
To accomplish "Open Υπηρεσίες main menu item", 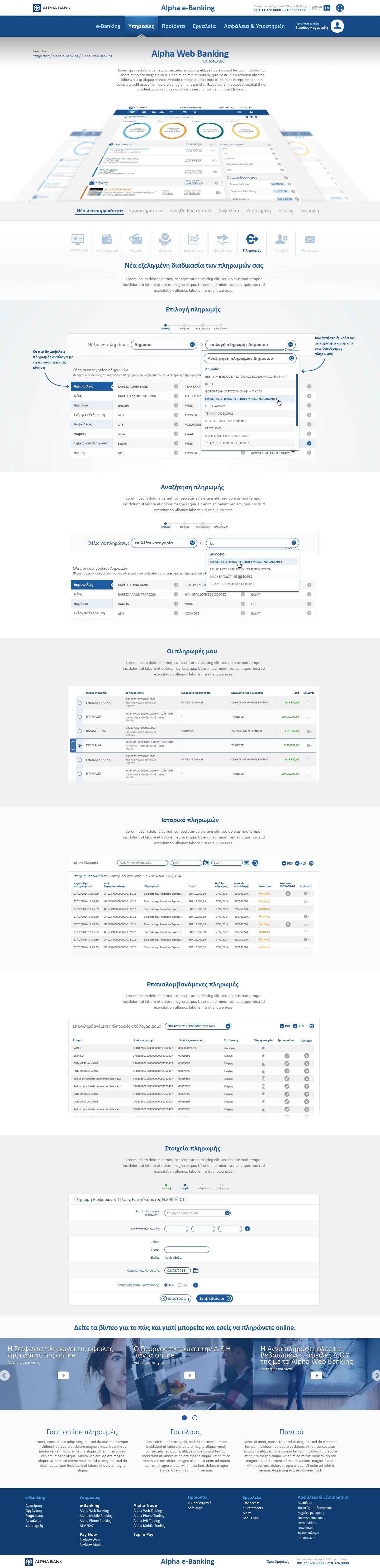I will 141,26.
